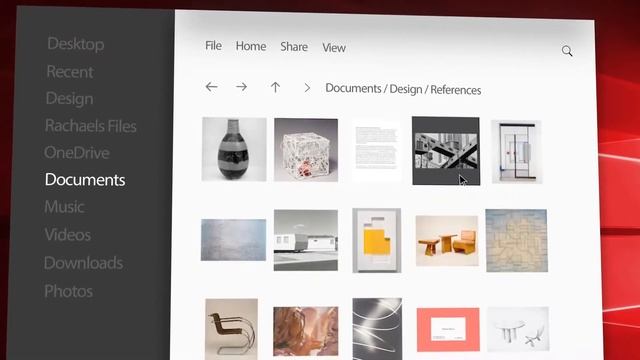Screen dimensions: 640x360
Task: Open Music in the sidebar
Action: pos(64,207)
